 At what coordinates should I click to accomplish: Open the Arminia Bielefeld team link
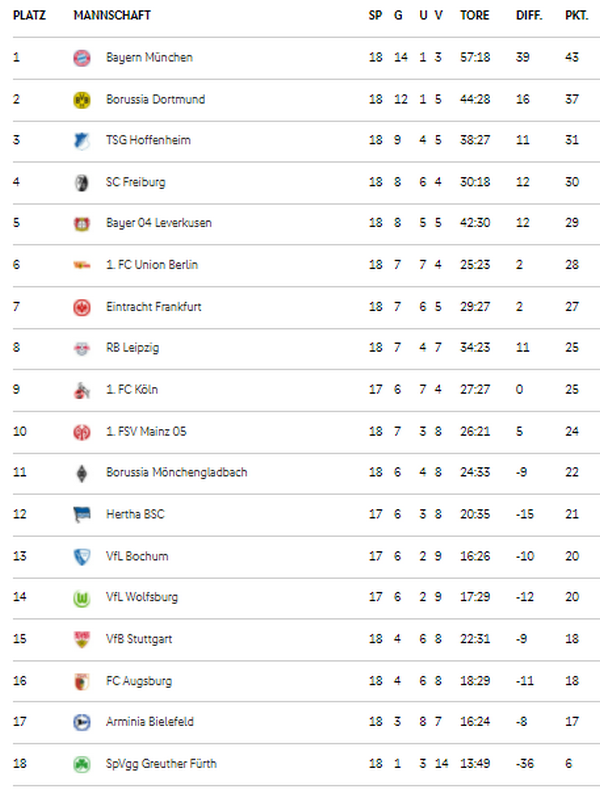(x=149, y=722)
